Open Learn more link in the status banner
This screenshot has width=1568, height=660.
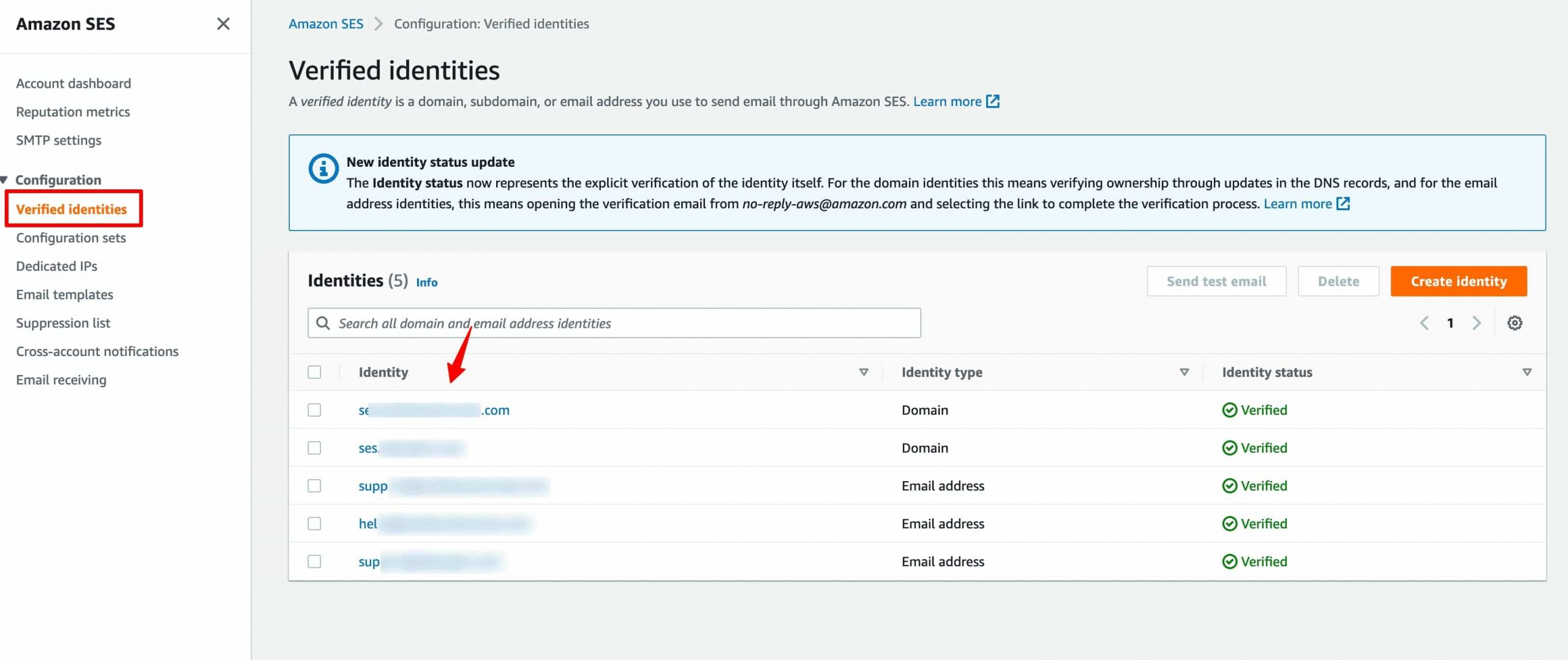pyautogui.click(x=1297, y=203)
